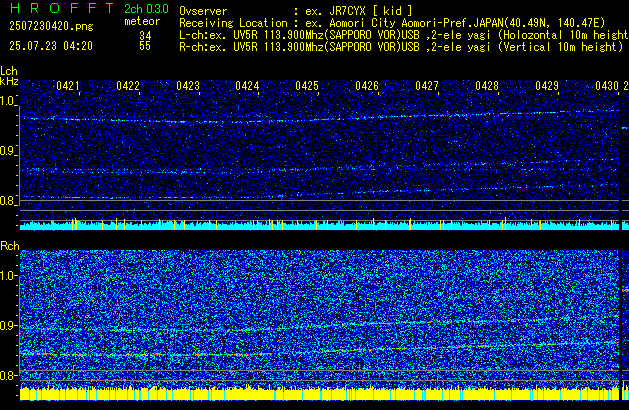Click the Rch 0.8 kHz axis label
The width and height of the screenshot is (629, 410).
coord(8,375)
